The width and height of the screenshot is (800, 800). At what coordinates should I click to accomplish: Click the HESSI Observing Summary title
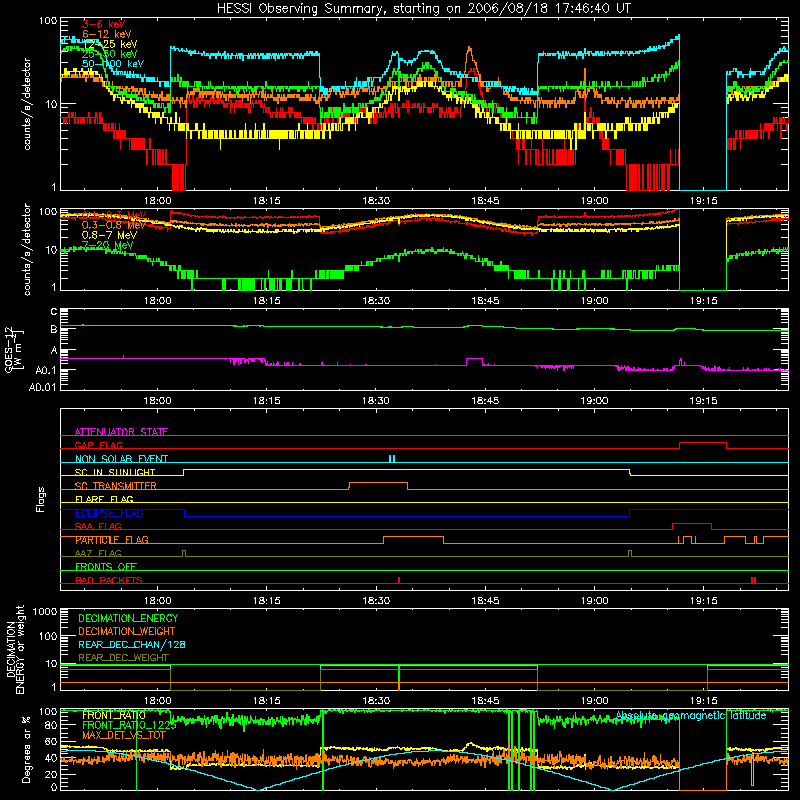[423, 9]
